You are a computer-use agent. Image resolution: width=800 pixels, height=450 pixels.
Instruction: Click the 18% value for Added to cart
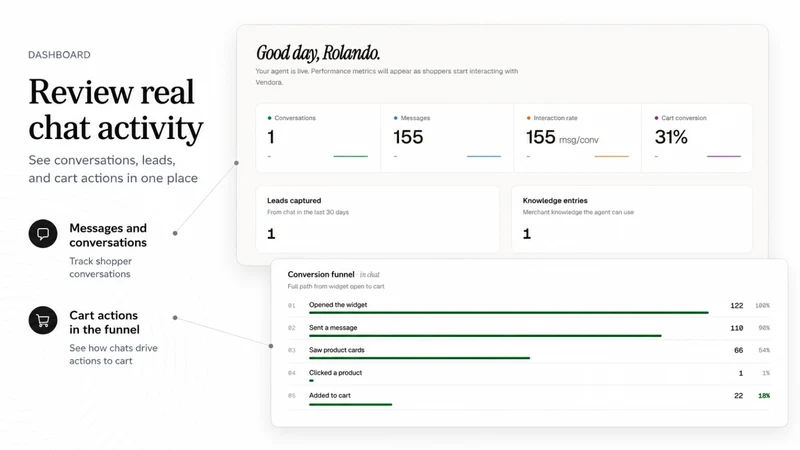[x=764, y=395]
